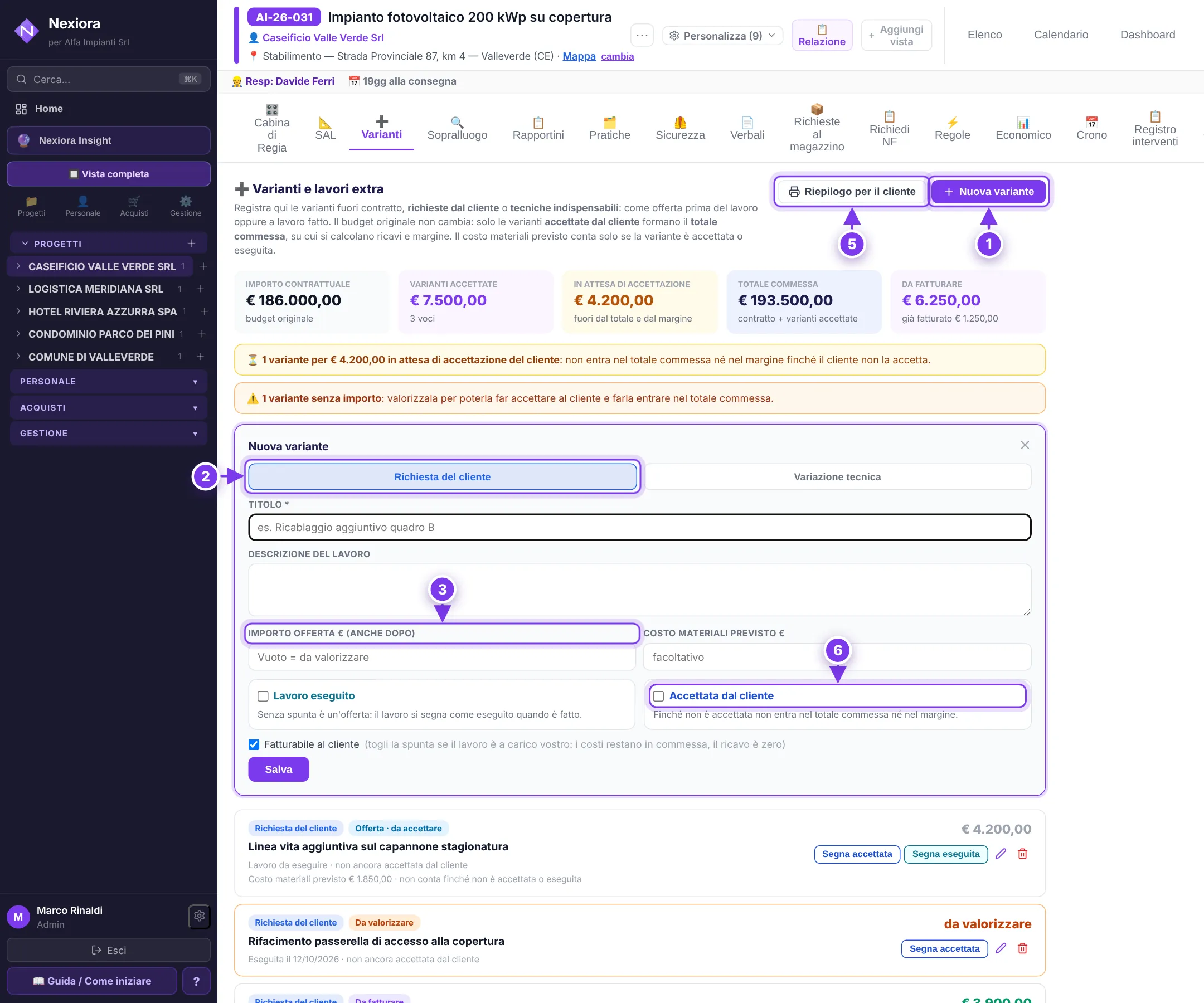Focus the Importo offerta input field
1204x1003 pixels.
[x=442, y=658]
